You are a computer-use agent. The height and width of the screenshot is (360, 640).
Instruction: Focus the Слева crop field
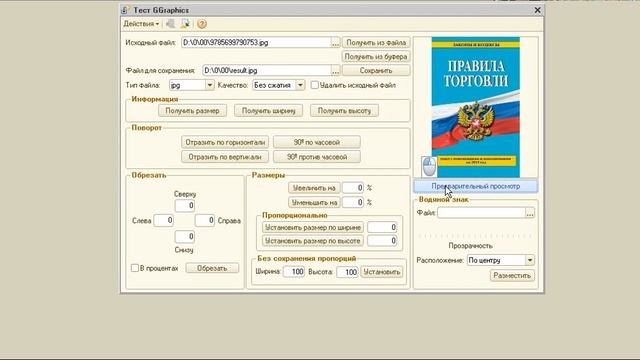pyautogui.click(x=163, y=221)
